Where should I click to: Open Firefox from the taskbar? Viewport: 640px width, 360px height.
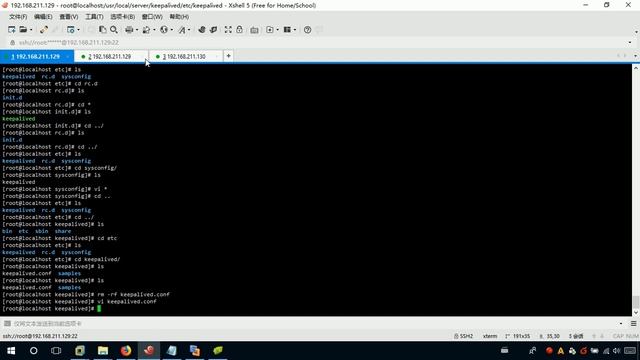click(126, 351)
